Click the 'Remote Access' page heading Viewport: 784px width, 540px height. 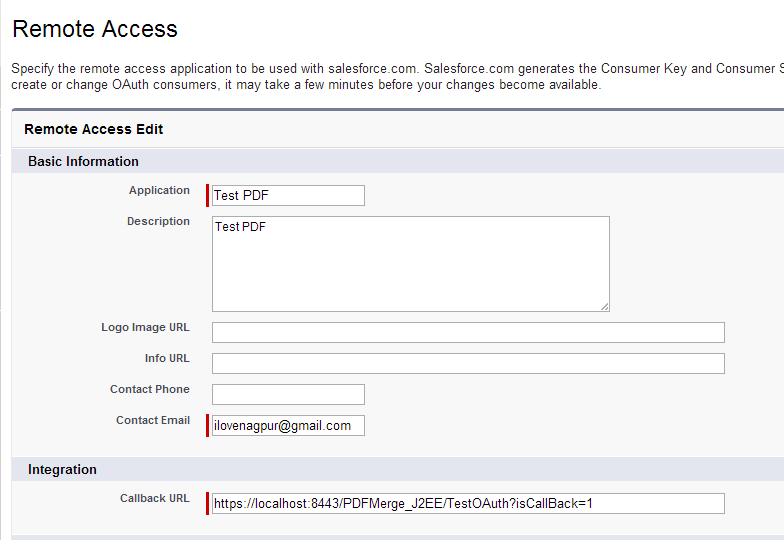[x=95, y=29]
